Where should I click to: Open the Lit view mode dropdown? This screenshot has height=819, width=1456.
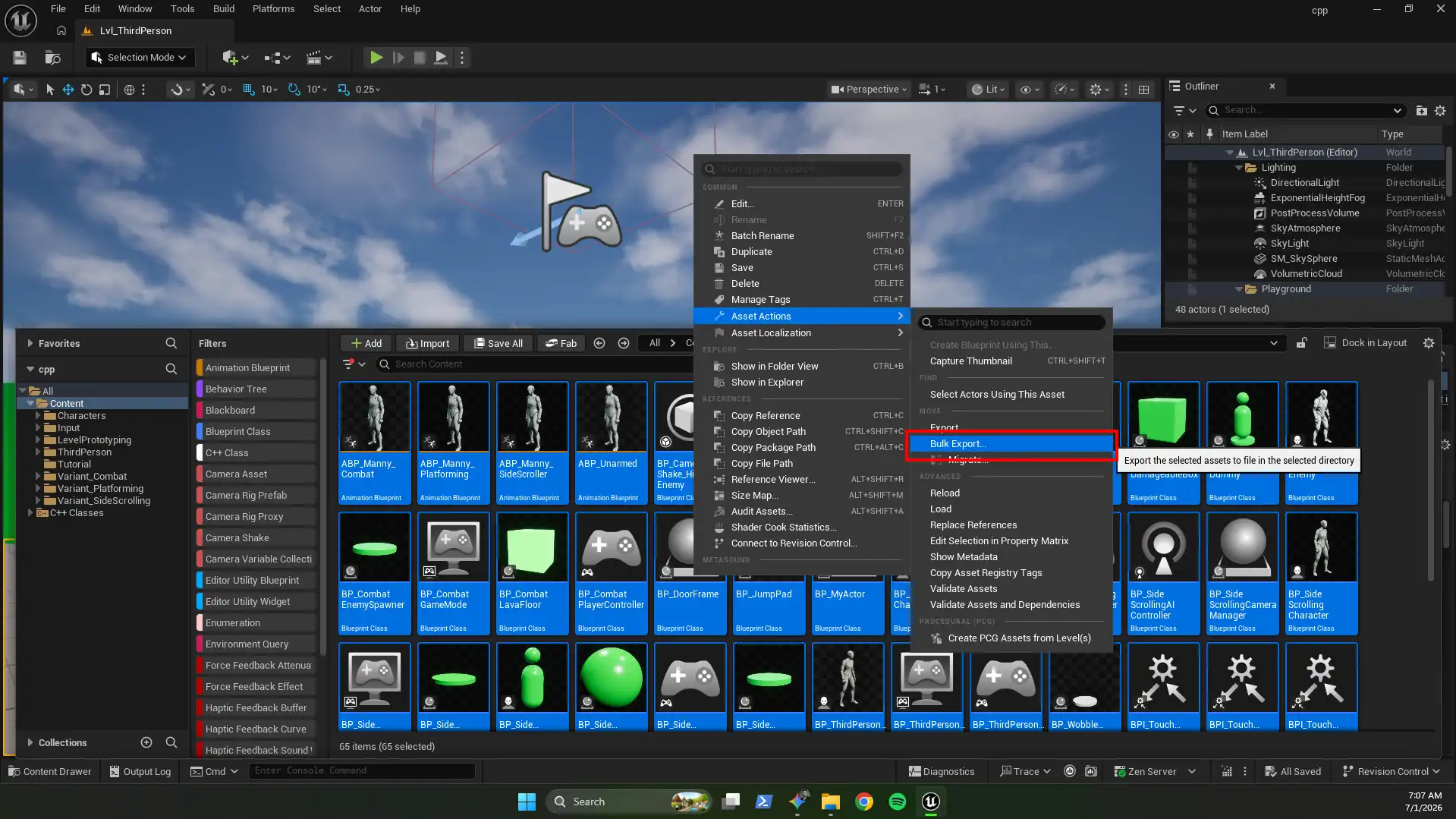(988, 90)
